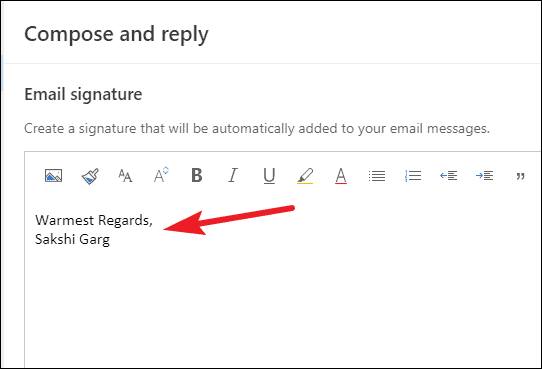Apply yellow text highlight color
The image size is (542, 369).
[x=305, y=176]
